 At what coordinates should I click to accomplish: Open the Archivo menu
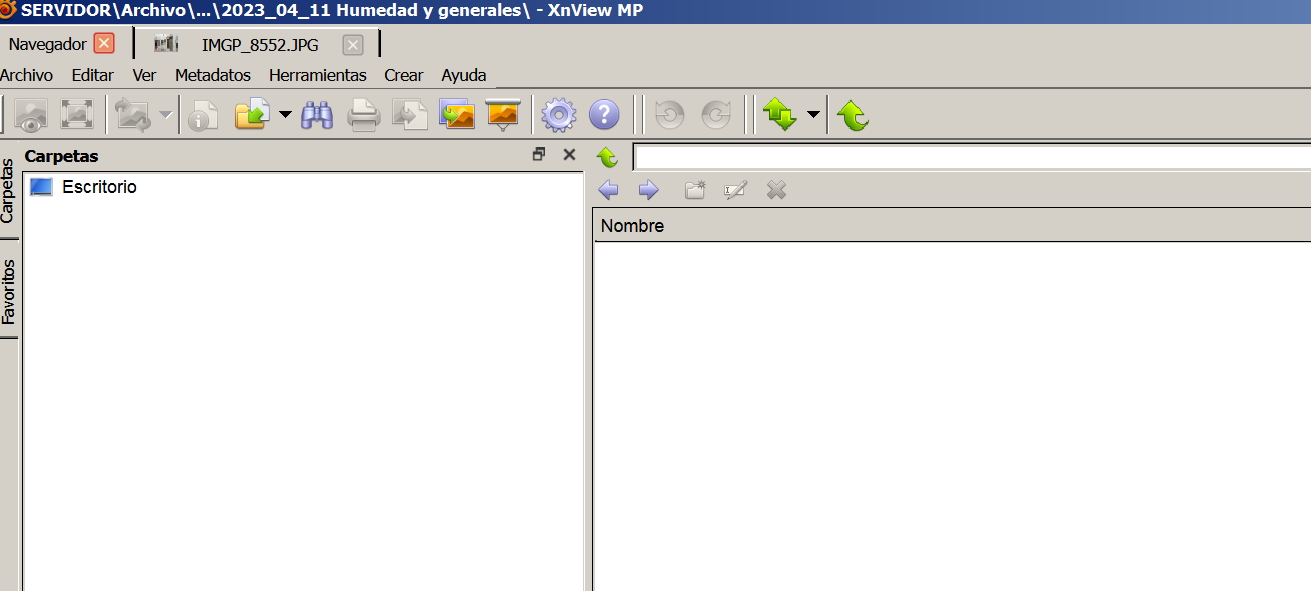[26, 75]
